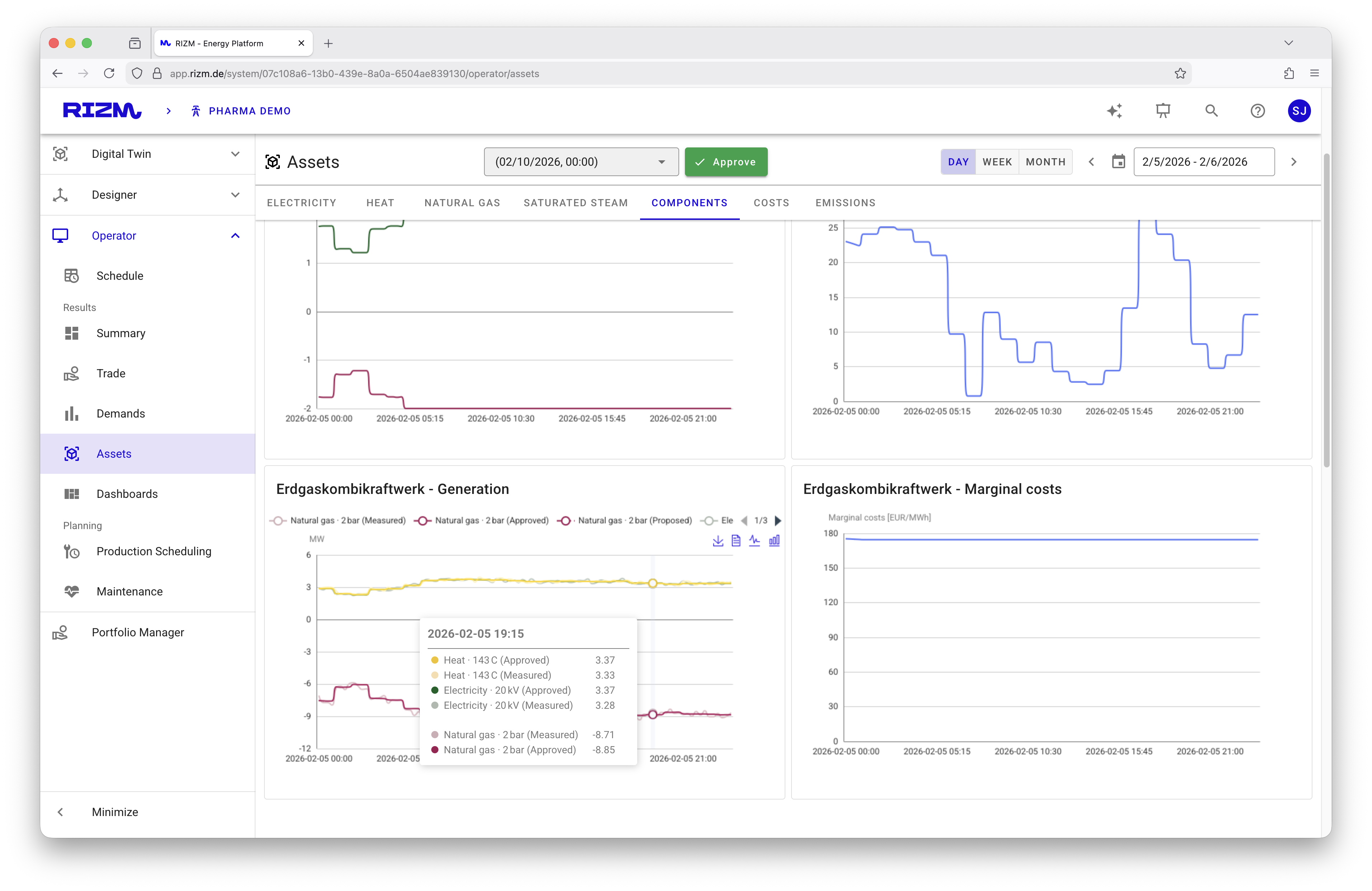
Task: Go to the previous date range
Action: click(1091, 162)
